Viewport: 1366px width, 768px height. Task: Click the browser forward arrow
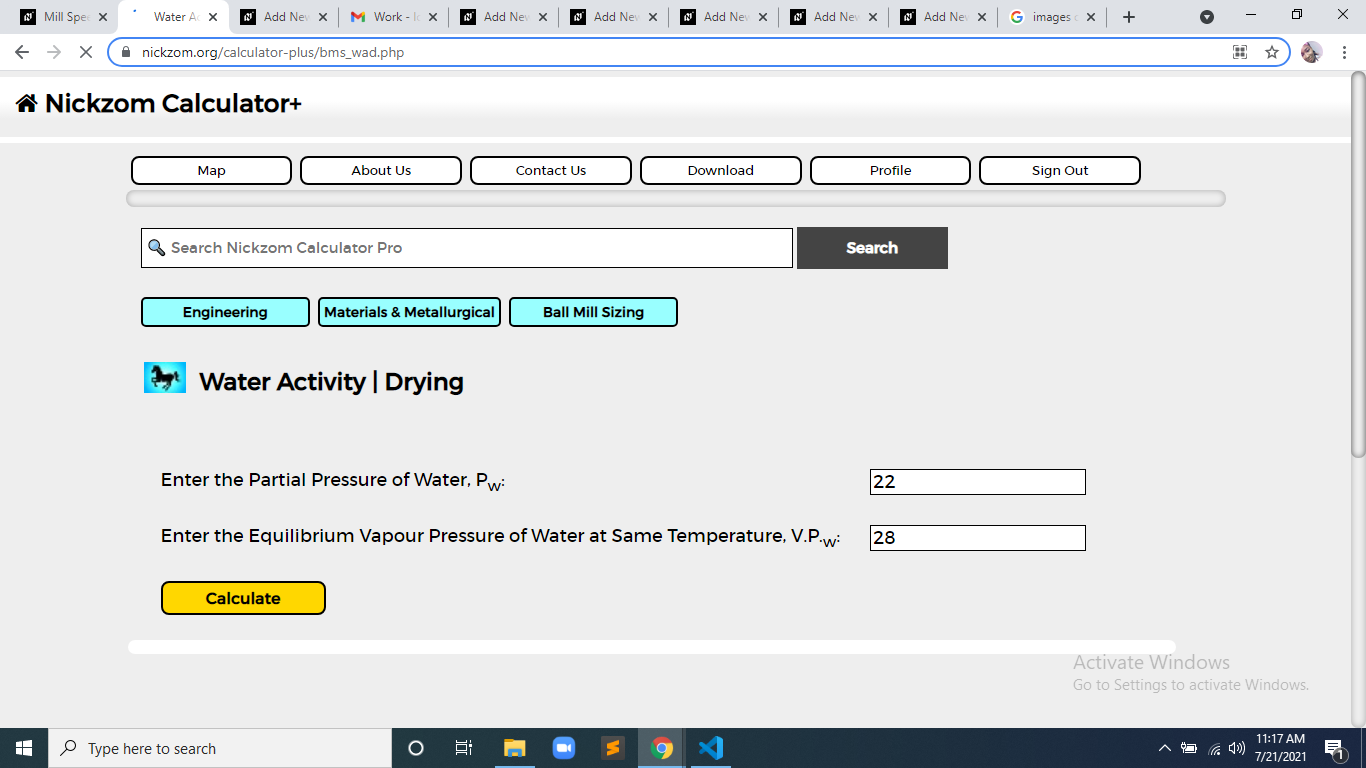coord(54,52)
